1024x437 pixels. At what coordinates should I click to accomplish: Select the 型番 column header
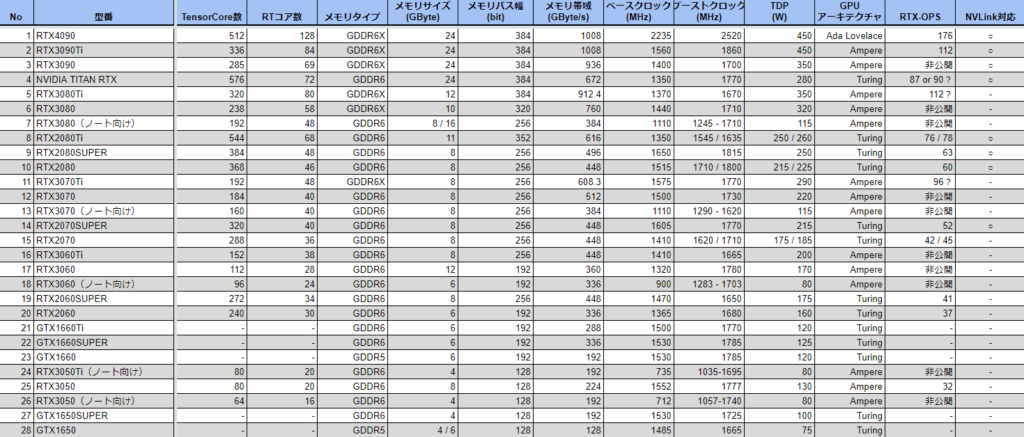tap(104, 14)
